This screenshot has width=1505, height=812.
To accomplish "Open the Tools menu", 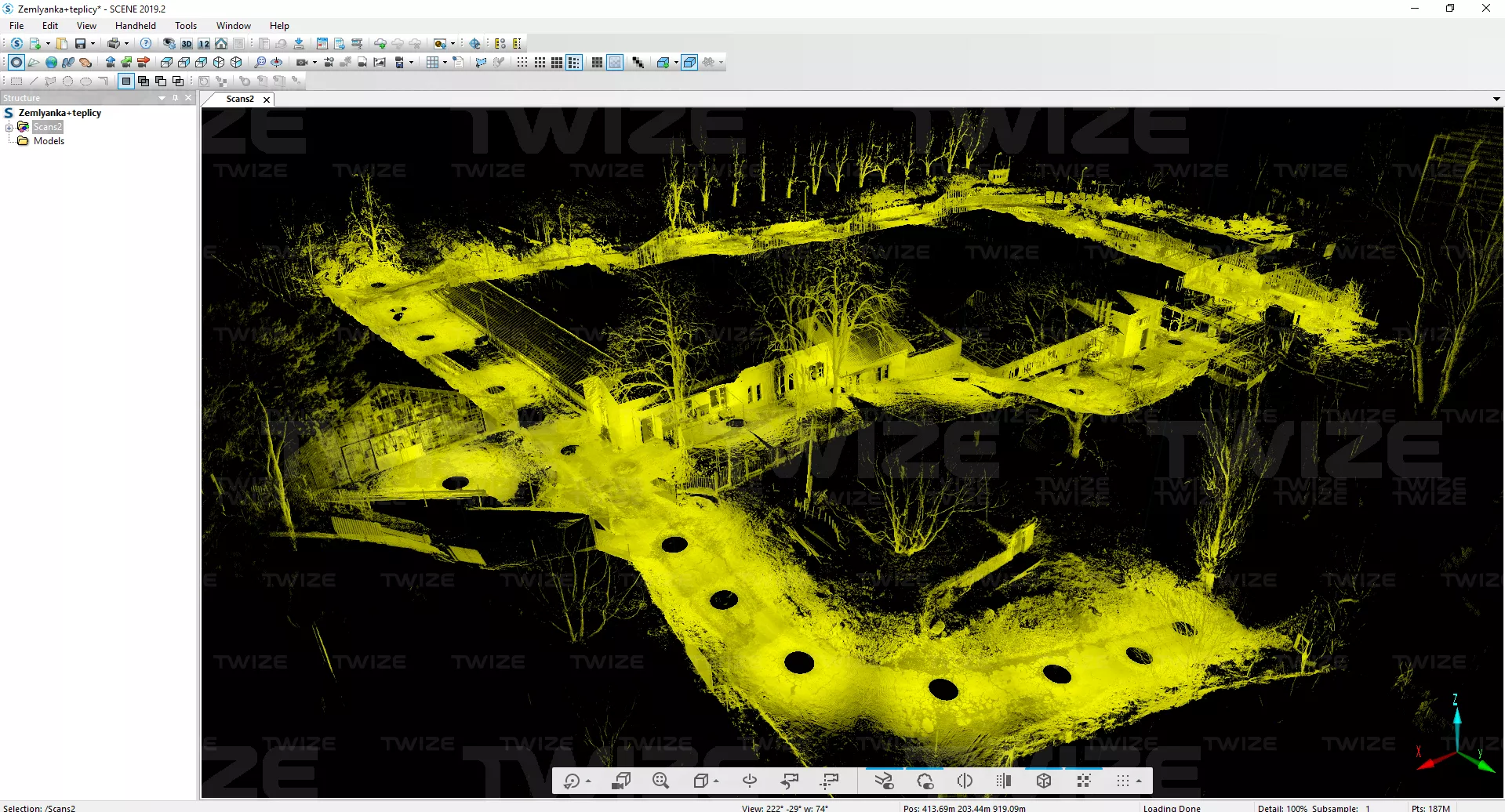I will (x=185, y=26).
